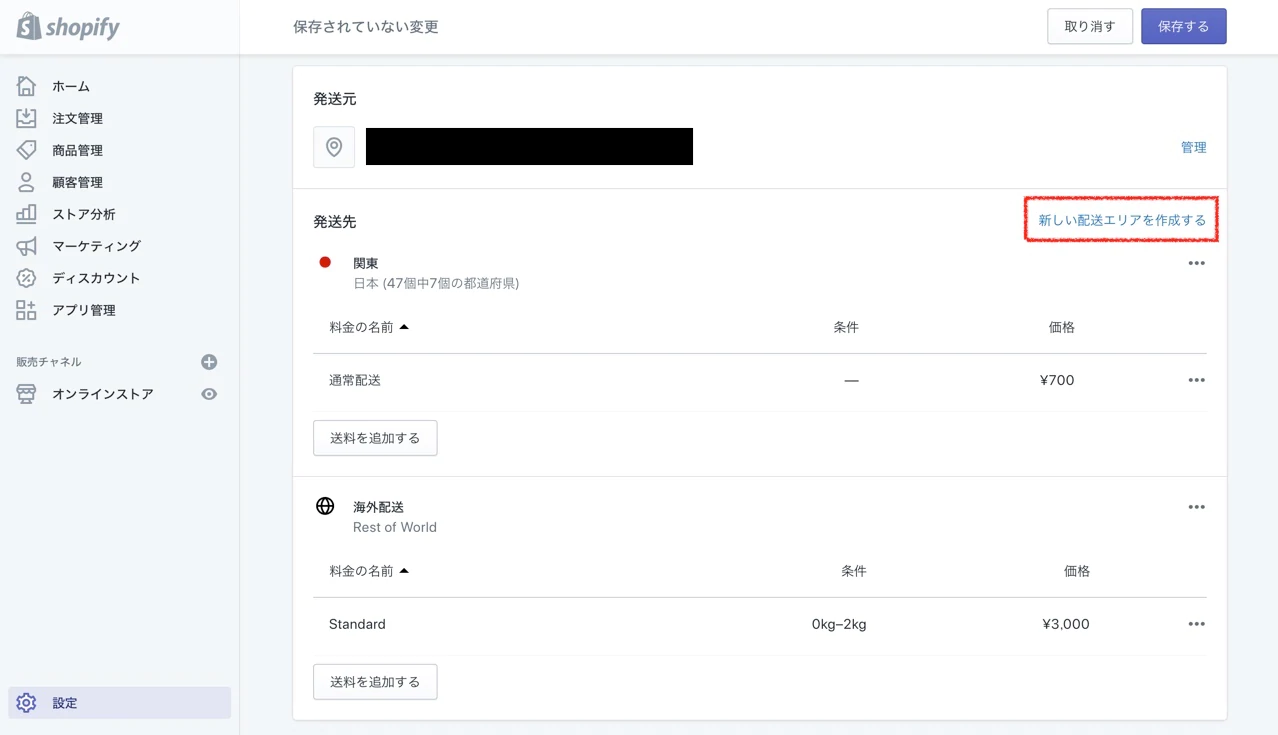Click the マーケティング megaphone icon

[x=27, y=246]
